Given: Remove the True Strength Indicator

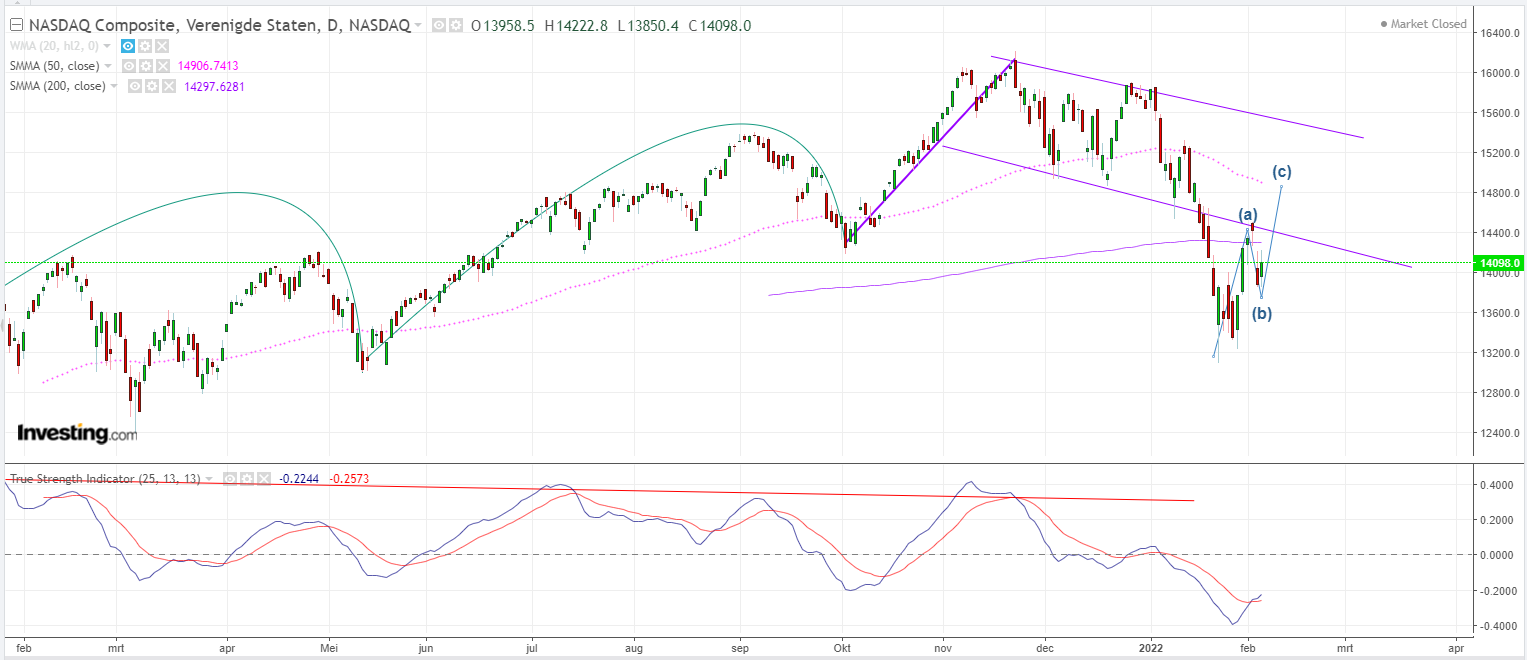Looking at the screenshot, I should click(264, 479).
